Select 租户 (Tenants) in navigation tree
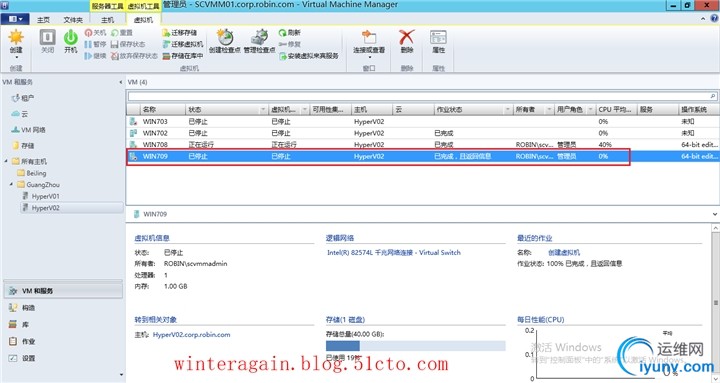This screenshot has height=383, width=720. click(23, 98)
